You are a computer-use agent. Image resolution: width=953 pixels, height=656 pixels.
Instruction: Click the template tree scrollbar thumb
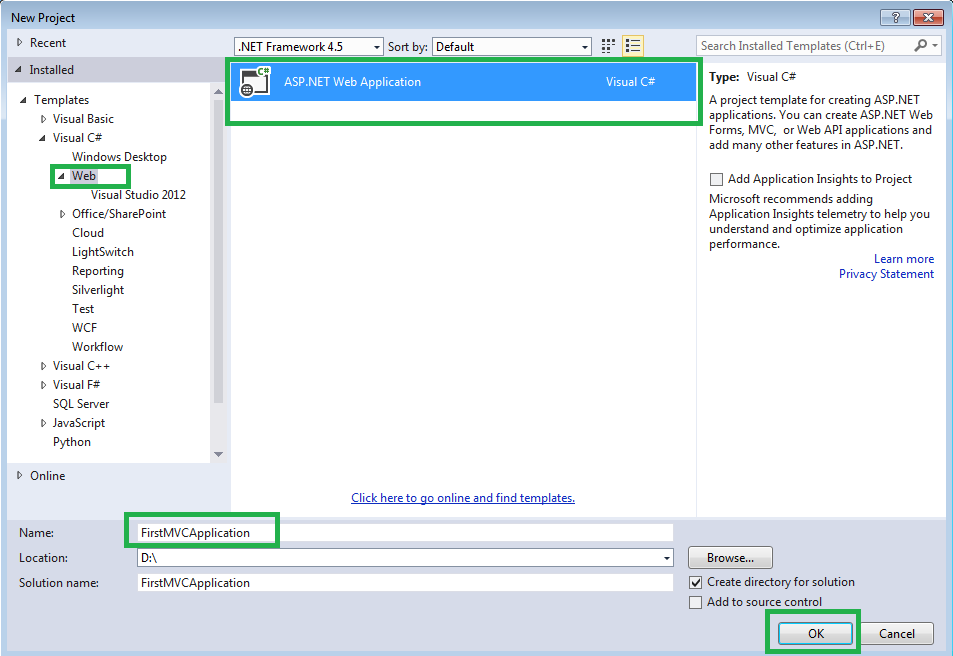coord(218,251)
